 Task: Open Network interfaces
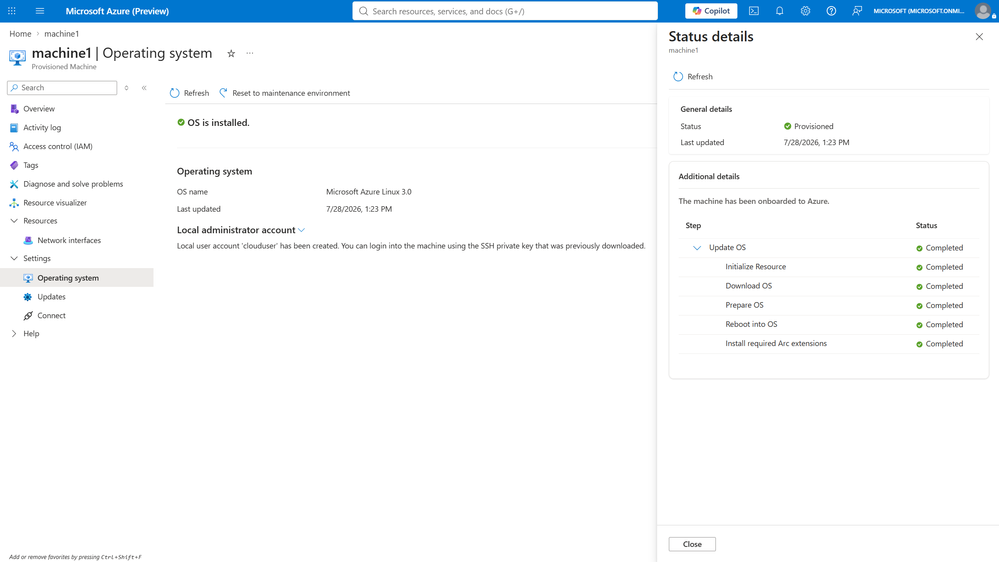69,240
